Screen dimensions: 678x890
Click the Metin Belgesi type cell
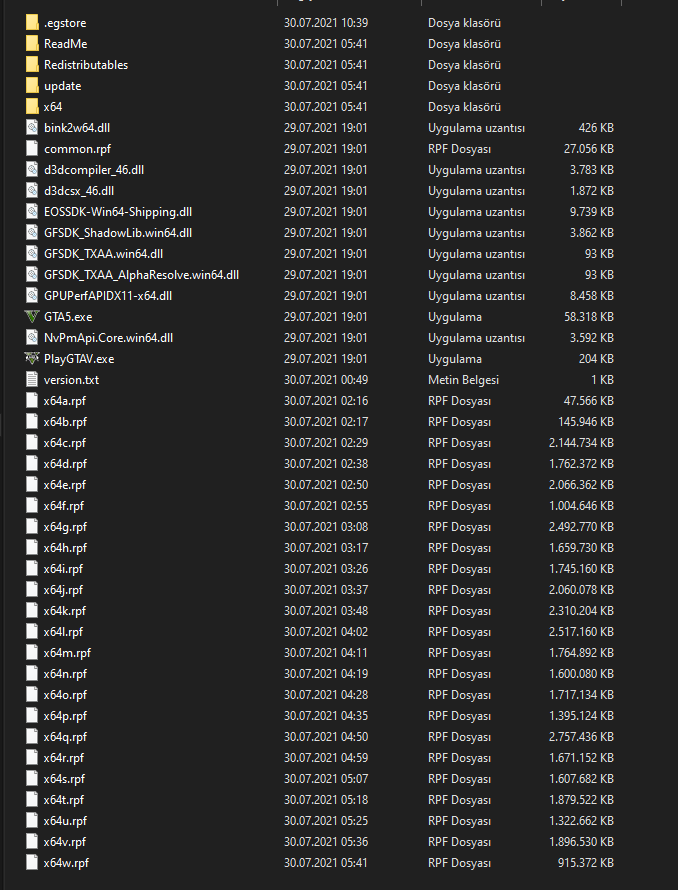[x=463, y=380]
